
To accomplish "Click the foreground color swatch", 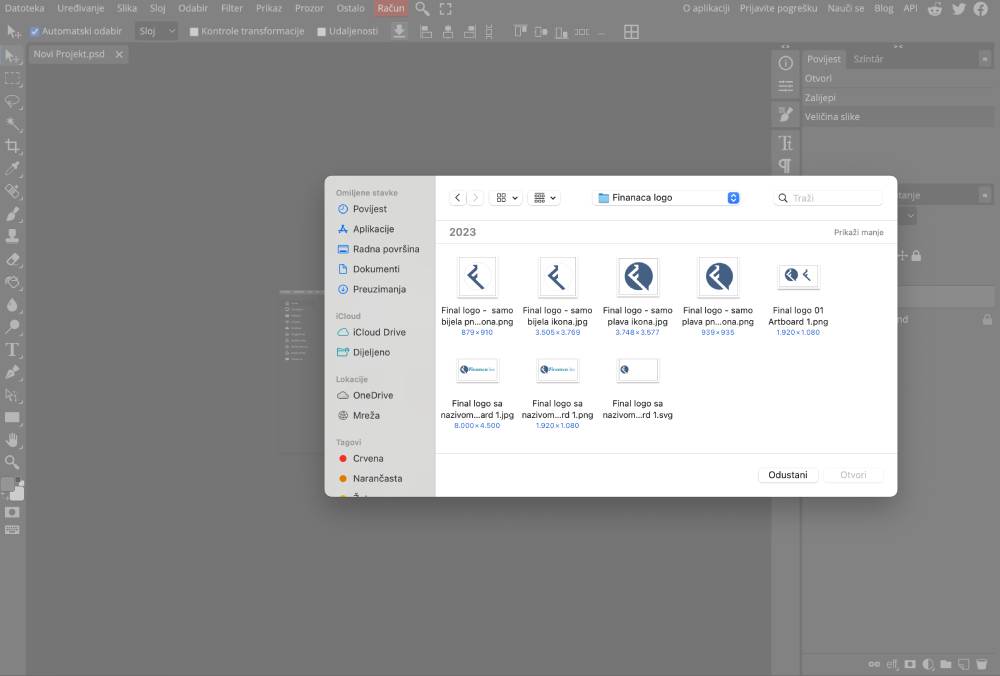I will pyautogui.click(x=8, y=485).
